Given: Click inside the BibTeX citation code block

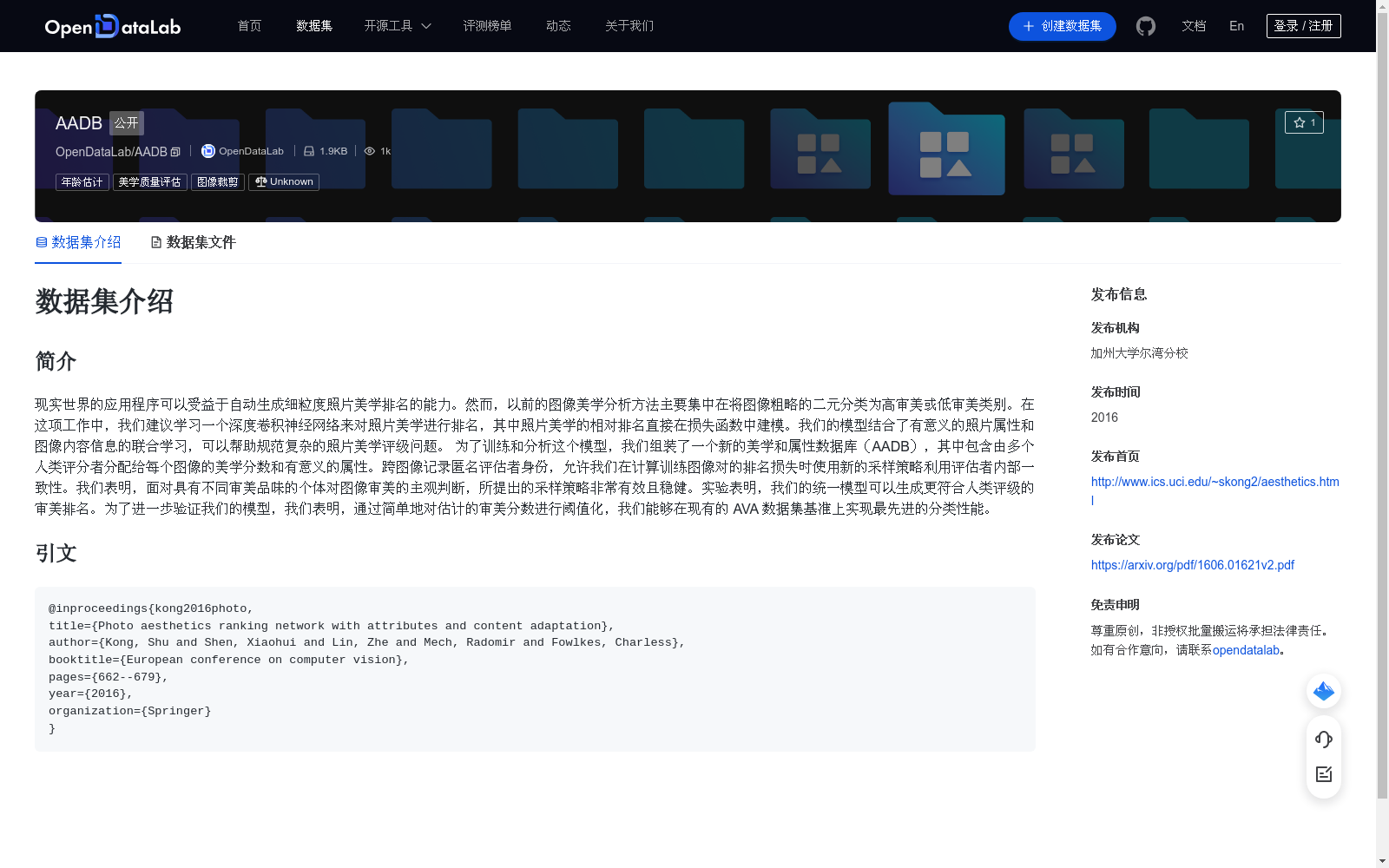Looking at the screenshot, I should pos(535,668).
